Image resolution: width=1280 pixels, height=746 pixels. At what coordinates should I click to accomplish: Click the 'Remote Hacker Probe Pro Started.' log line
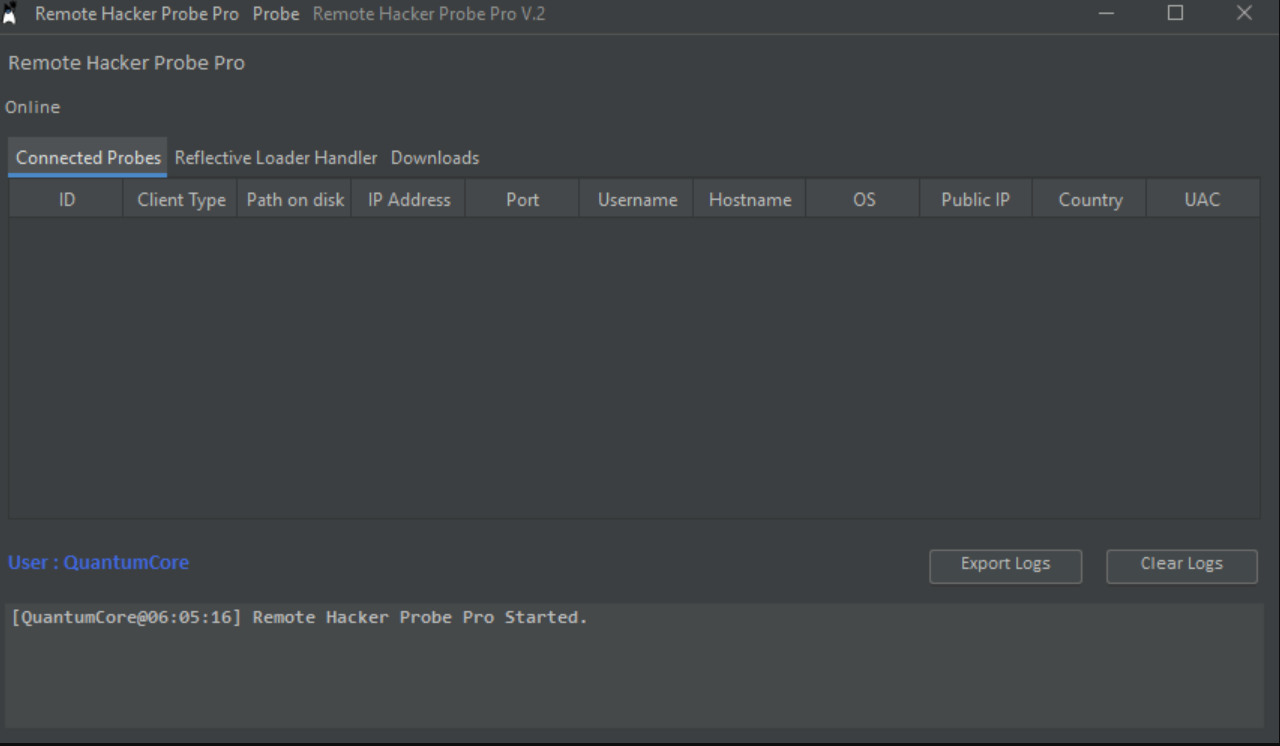[x=300, y=617]
